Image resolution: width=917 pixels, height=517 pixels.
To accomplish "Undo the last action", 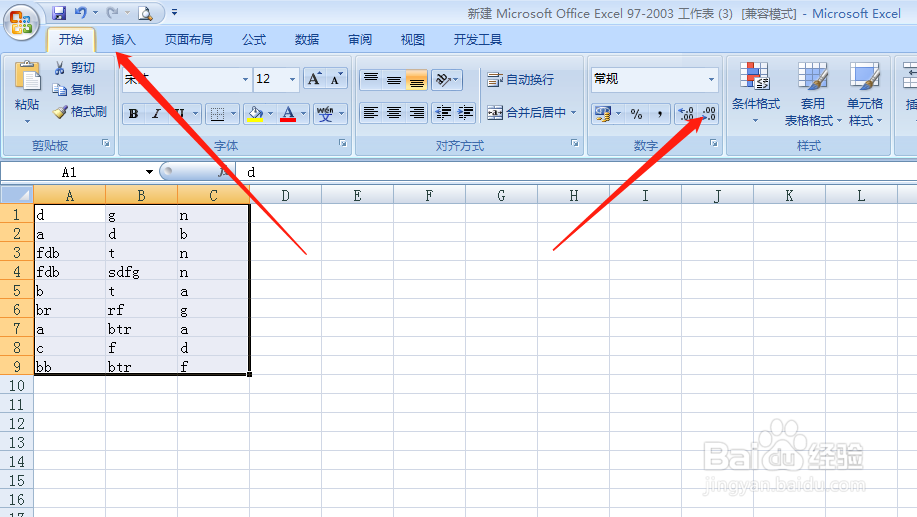I will coord(81,12).
